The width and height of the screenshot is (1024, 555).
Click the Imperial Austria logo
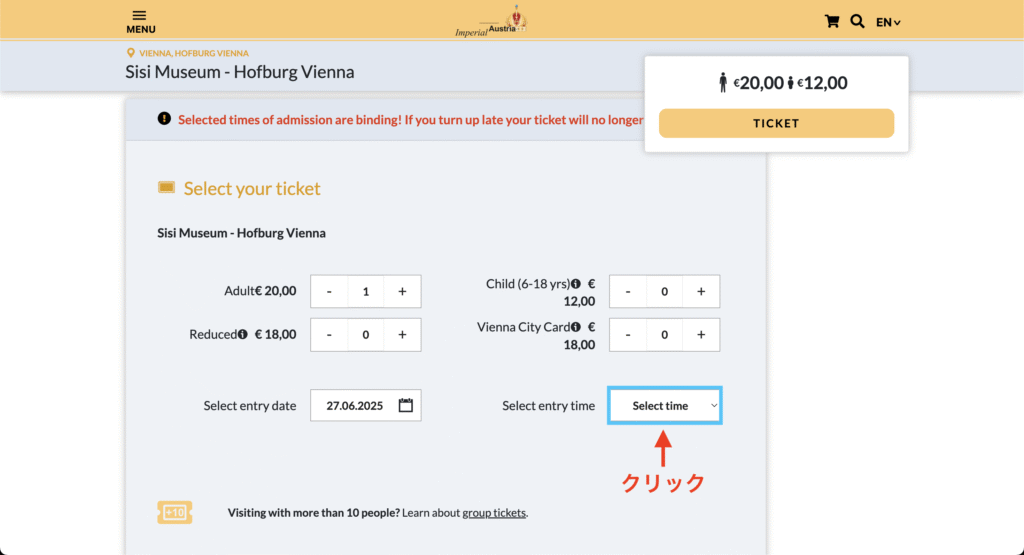[491, 22]
